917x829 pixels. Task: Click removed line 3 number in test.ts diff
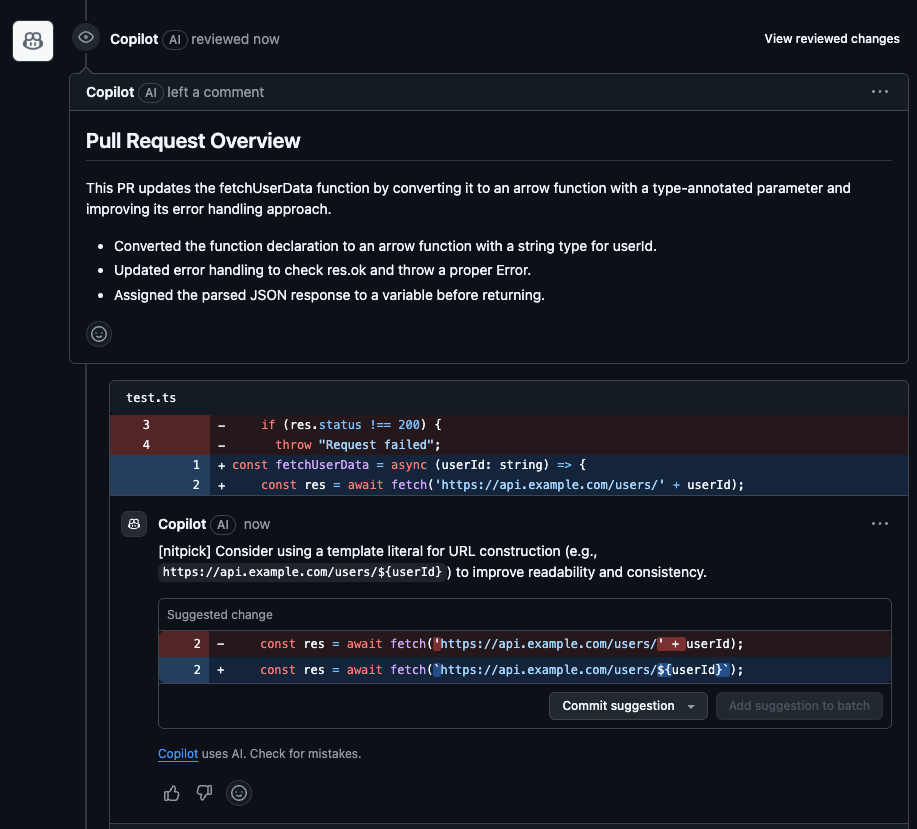pos(146,425)
